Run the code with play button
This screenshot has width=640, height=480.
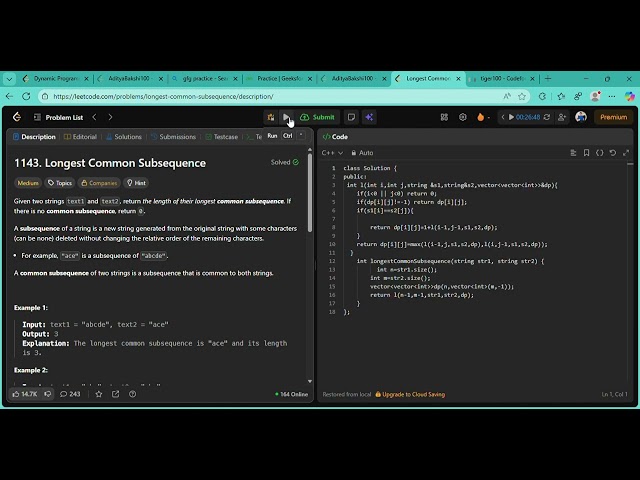(x=286, y=117)
